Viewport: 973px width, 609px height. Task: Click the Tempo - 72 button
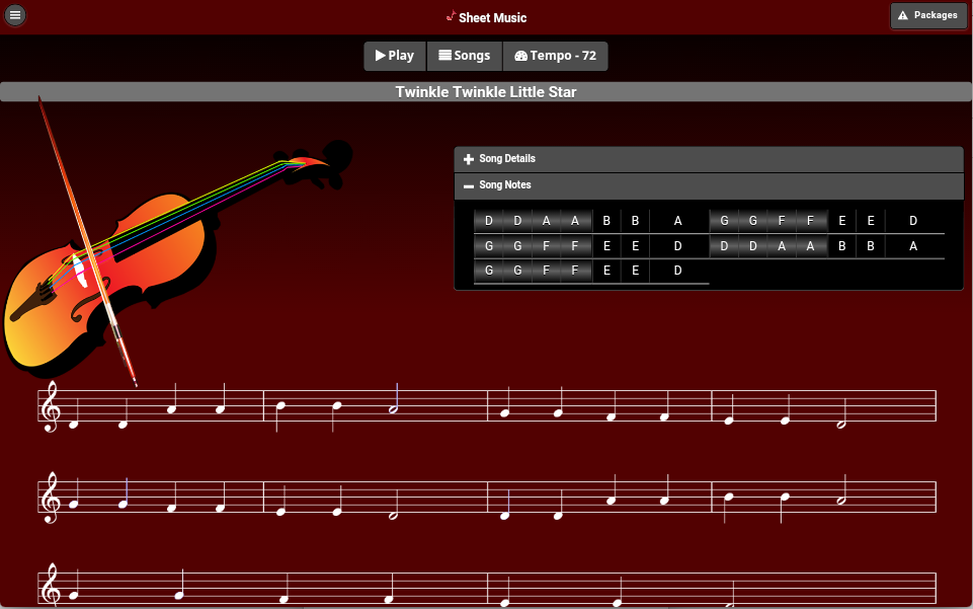pos(555,56)
